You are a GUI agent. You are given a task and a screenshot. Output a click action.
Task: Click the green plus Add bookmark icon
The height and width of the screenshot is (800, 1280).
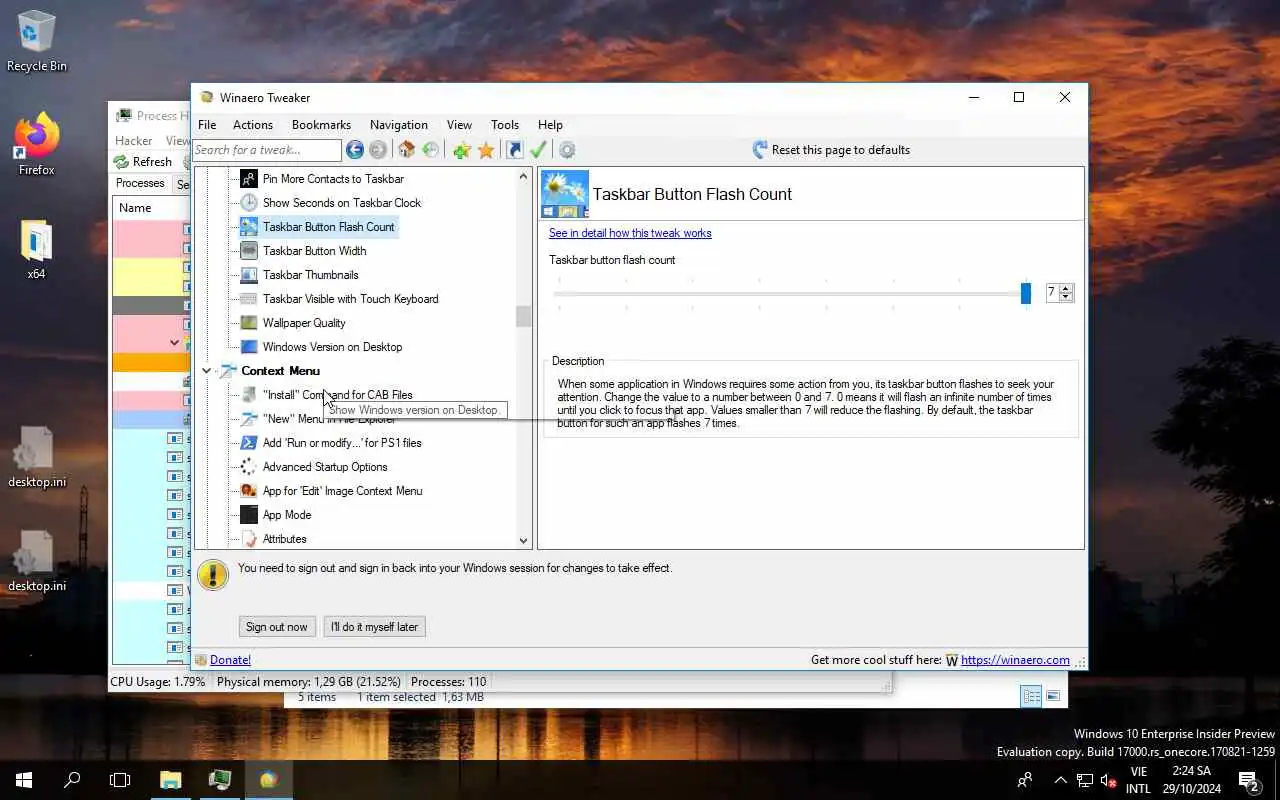461,150
